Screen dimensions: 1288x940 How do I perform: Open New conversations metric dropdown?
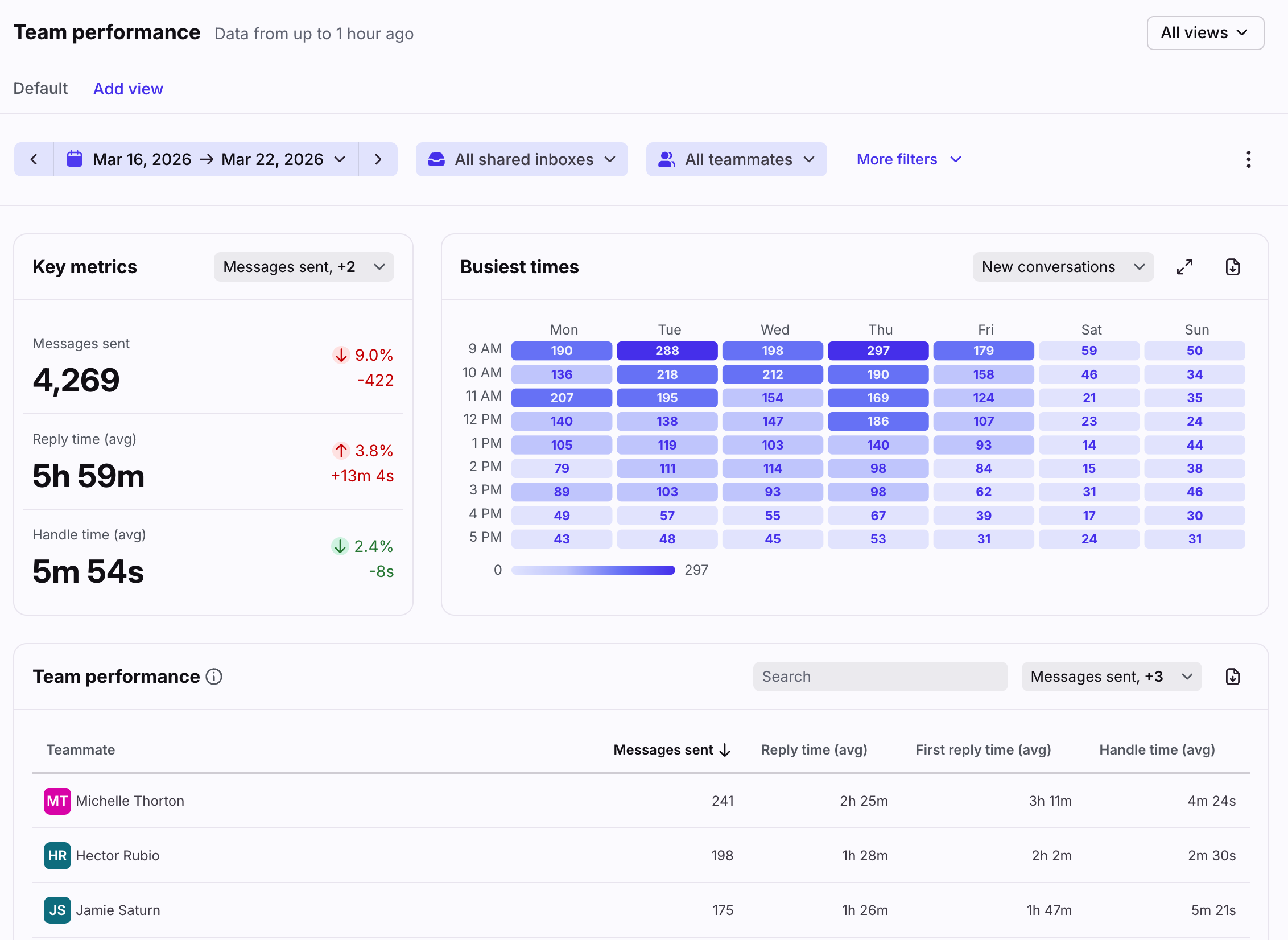[1062, 267]
